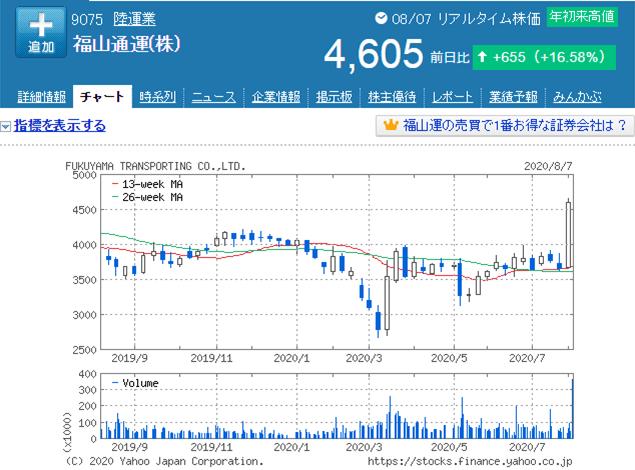
Task: Click the Volume legend label
Action: click(x=140, y=383)
